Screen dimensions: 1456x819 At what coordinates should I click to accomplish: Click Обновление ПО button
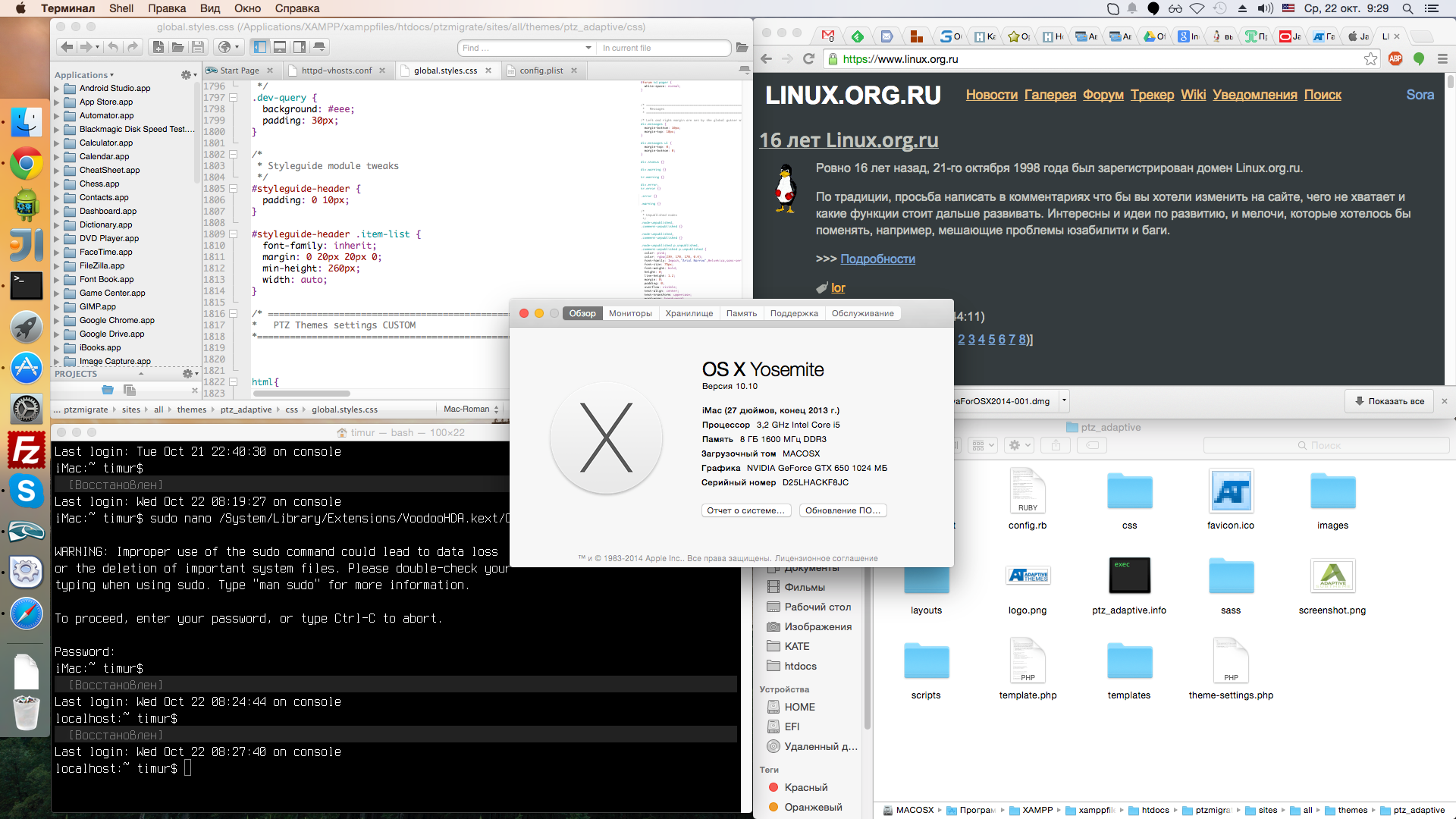843,510
